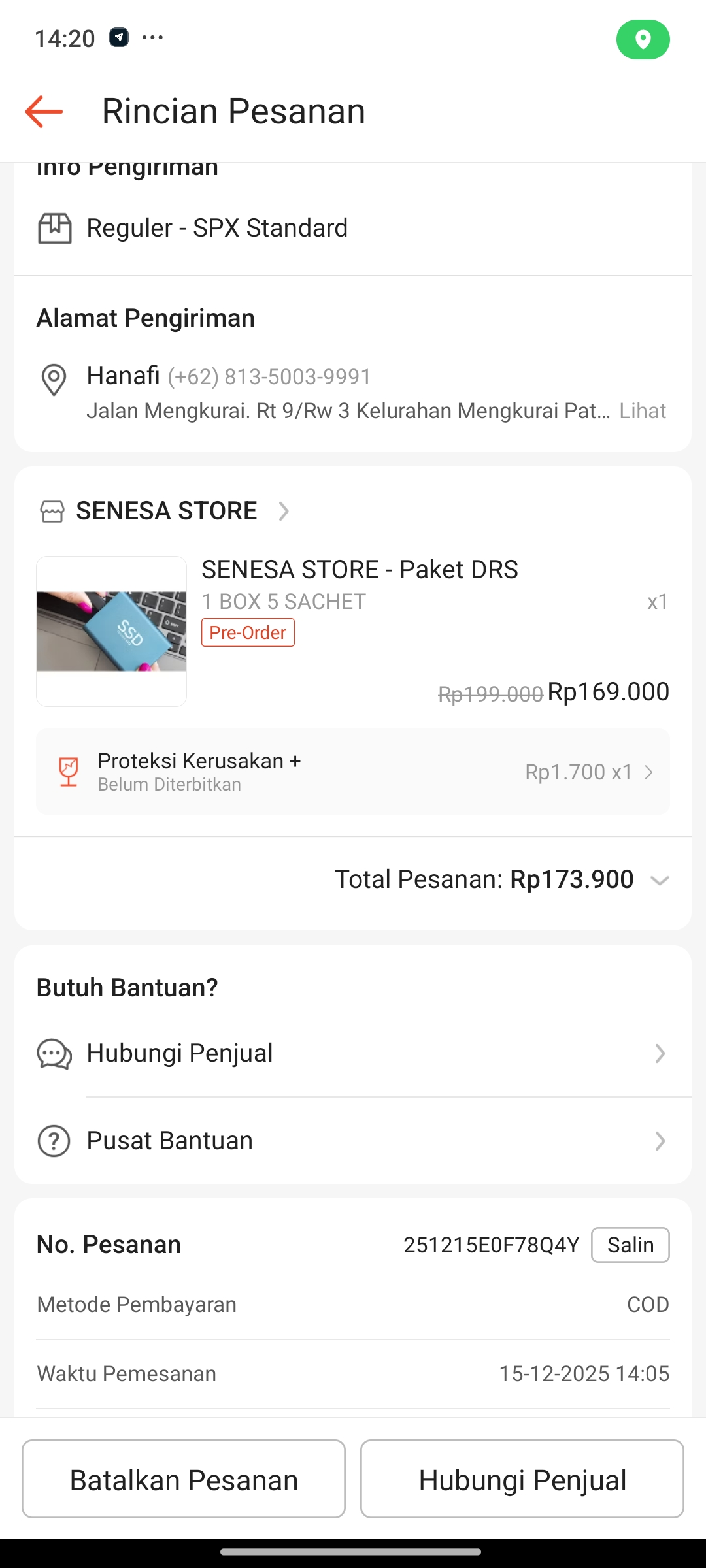The height and width of the screenshot is (1568, 706).
Task: Open Hubungi Penjual help row
Action: (660, 1054)
